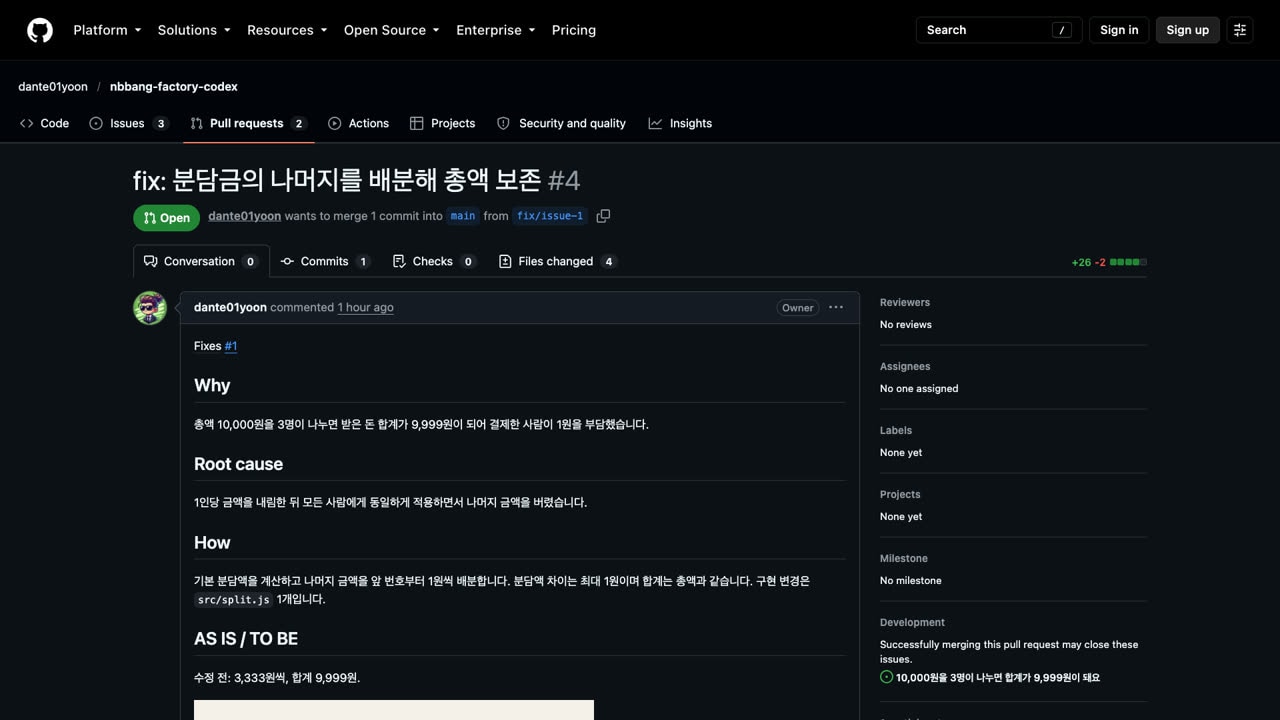Open the comment options ellipsis menu
The width and height of the screenshot is (1280, 720).
point(836,307)
